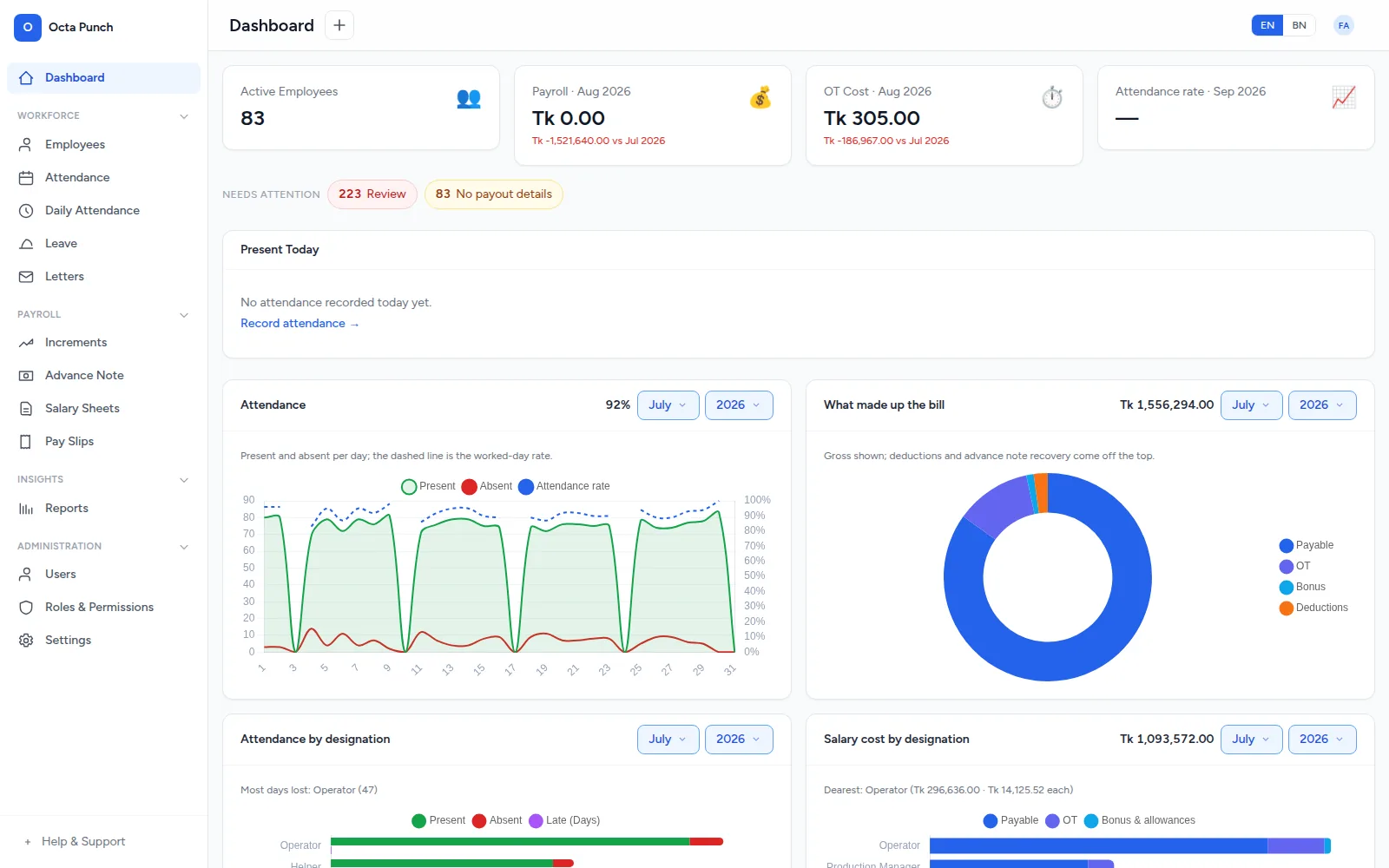Click the Attendance calendar icon

pos(26,178)
